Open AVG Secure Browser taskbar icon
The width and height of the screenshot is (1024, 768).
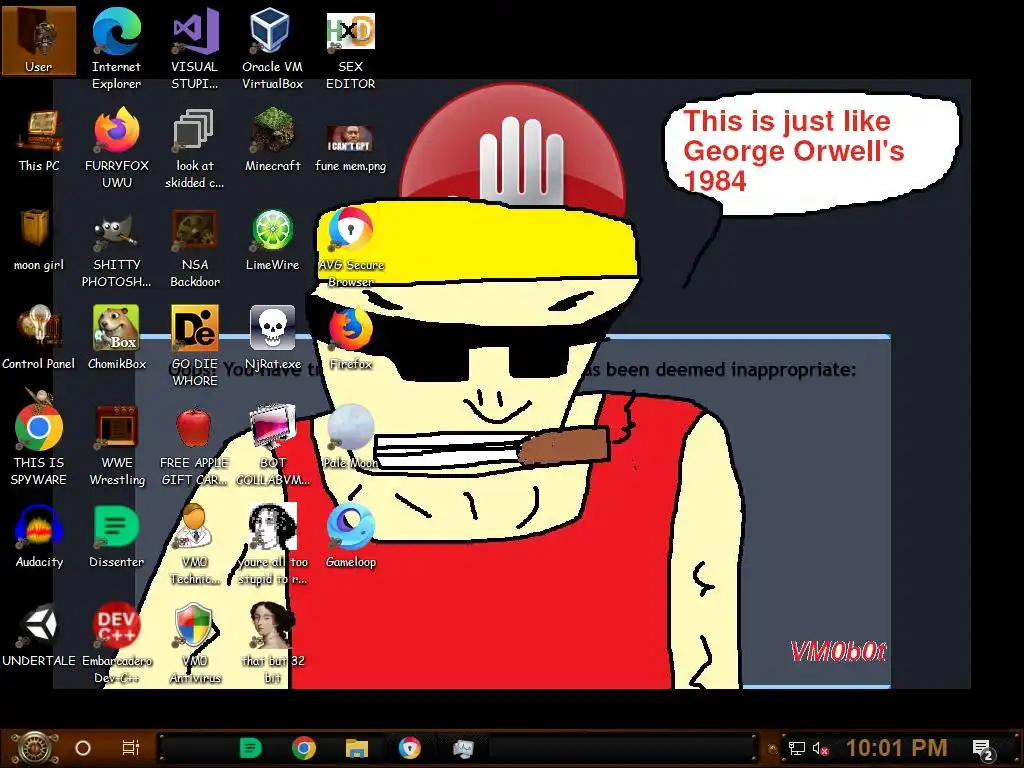409,748
